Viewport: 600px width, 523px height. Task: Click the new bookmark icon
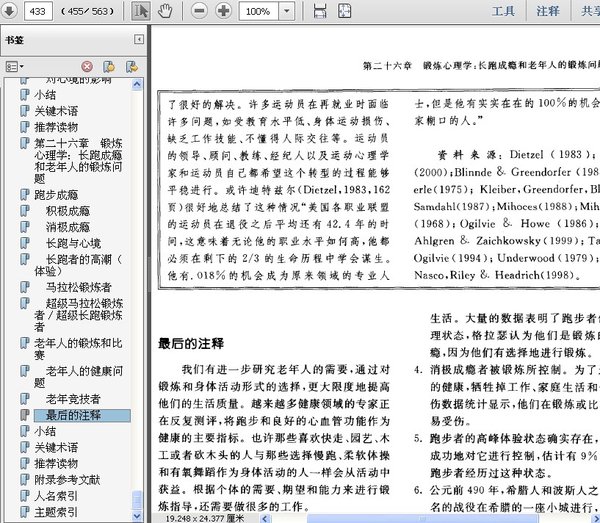(109, 67)
